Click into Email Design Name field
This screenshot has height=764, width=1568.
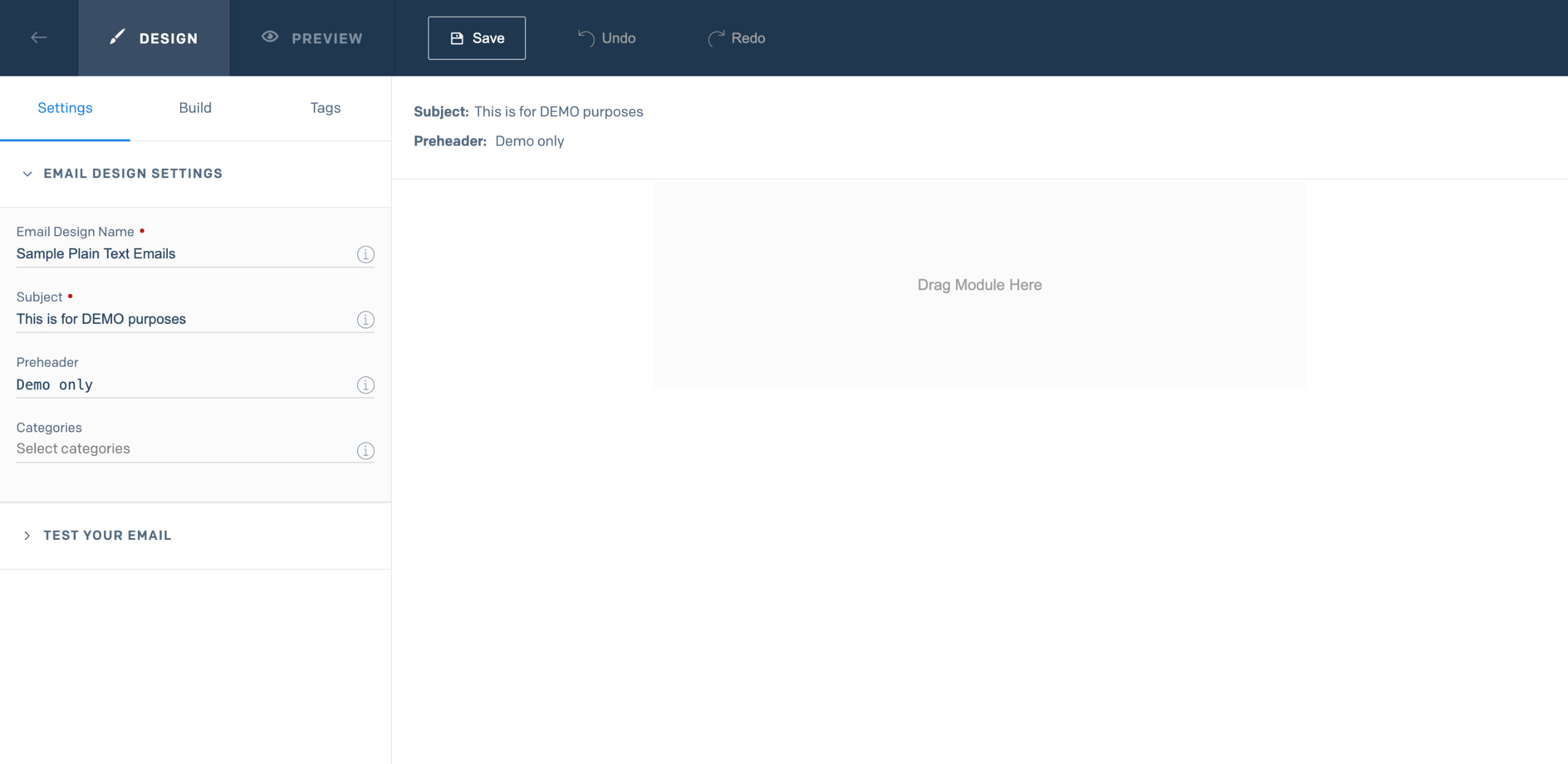[184, 253]
